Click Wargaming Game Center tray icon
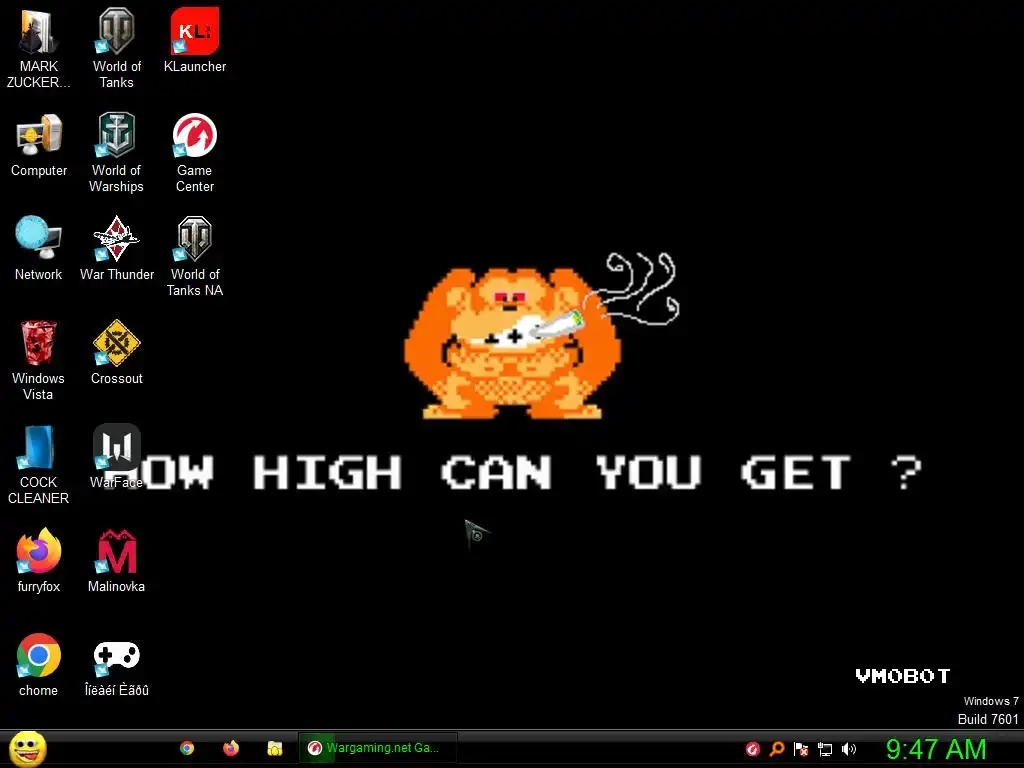The height and width of the screenshot is (768, 1024). click(753, 749)
